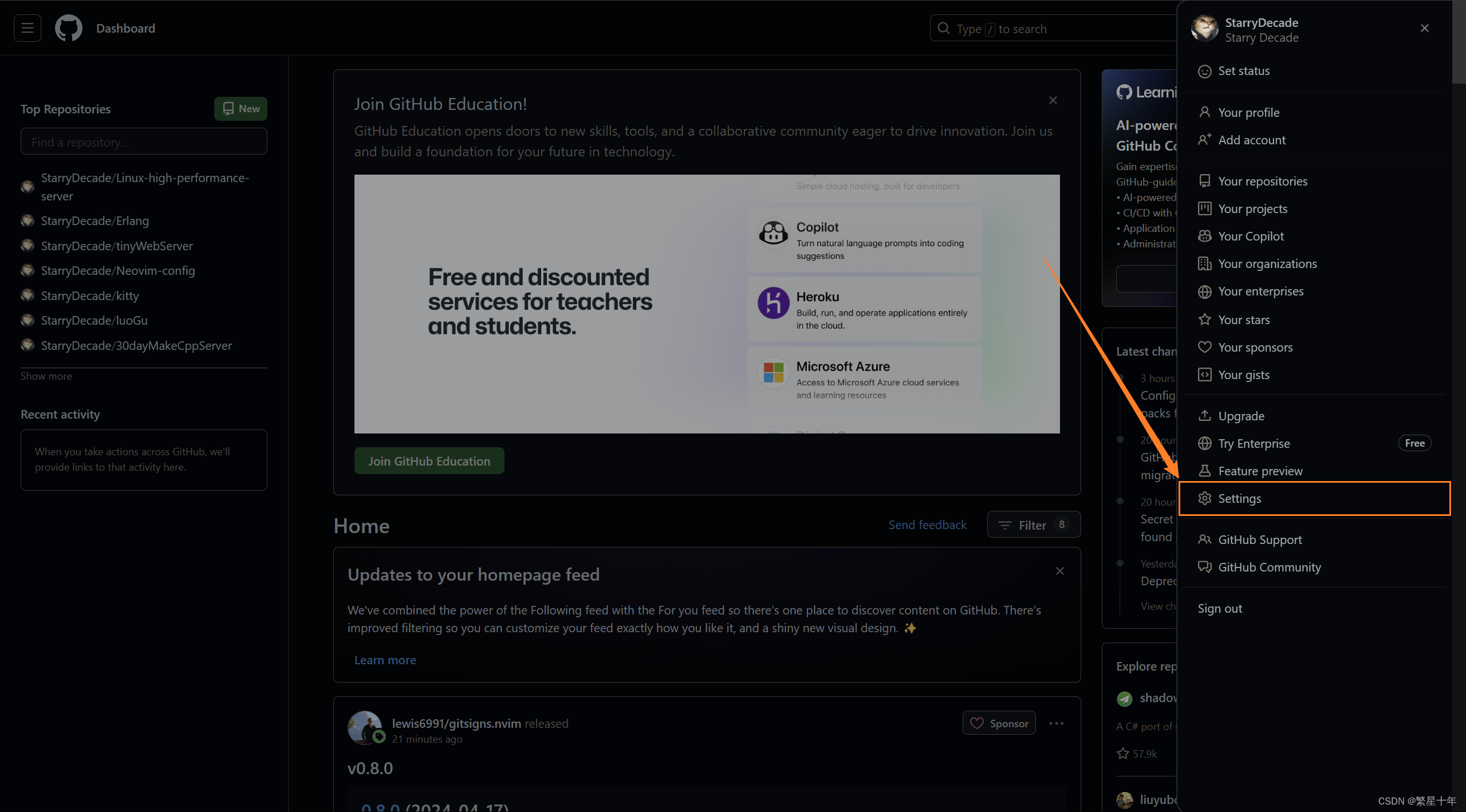Click StarryDecade avatar in menu header
Image resolution: width=1466 pixels, height=812 pixels.
click(1205, 29)
